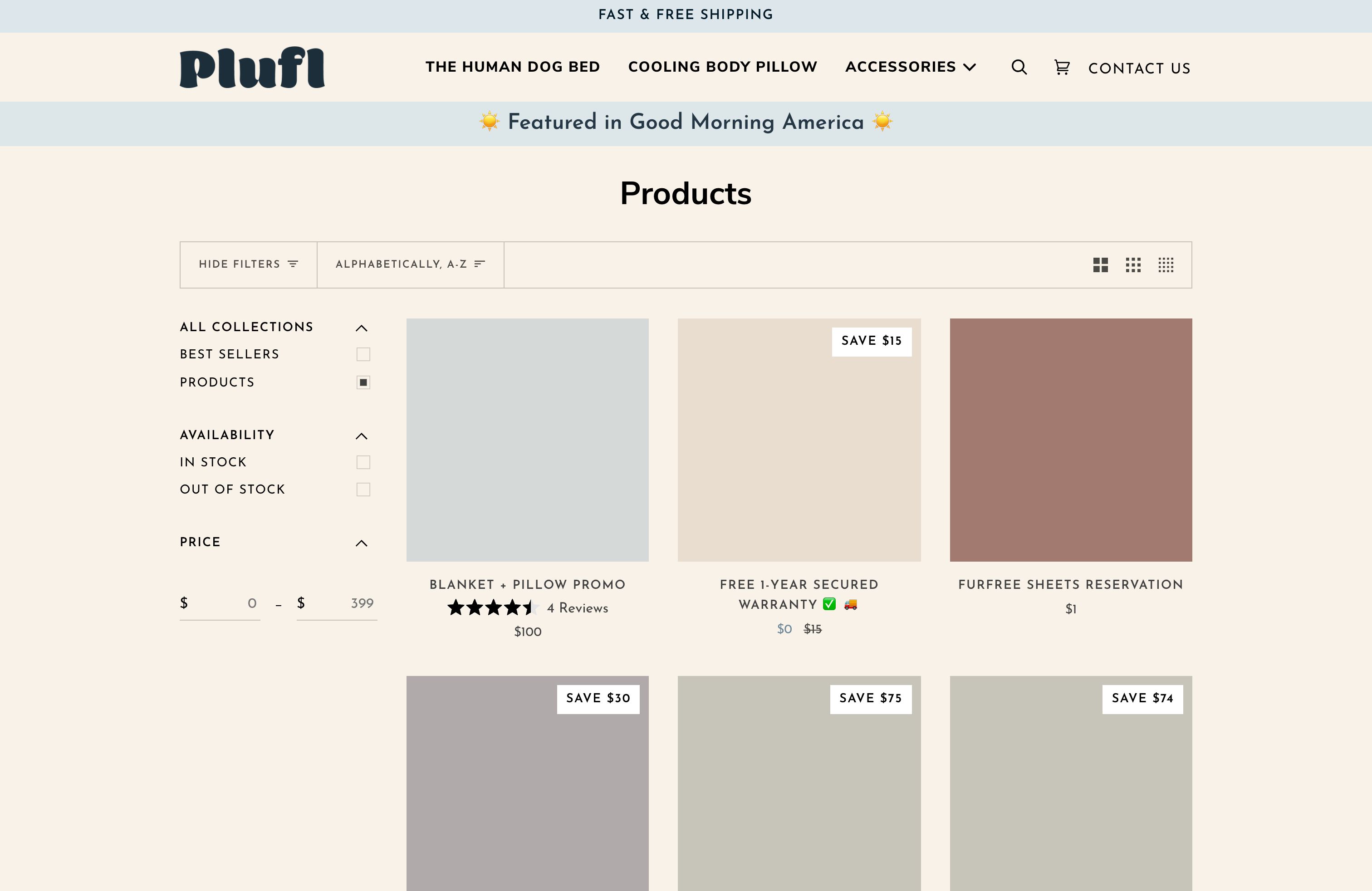This screenshot has width=1372, height=891.
Task: Go to The Human Dog Bed
Action: point(513,67)
